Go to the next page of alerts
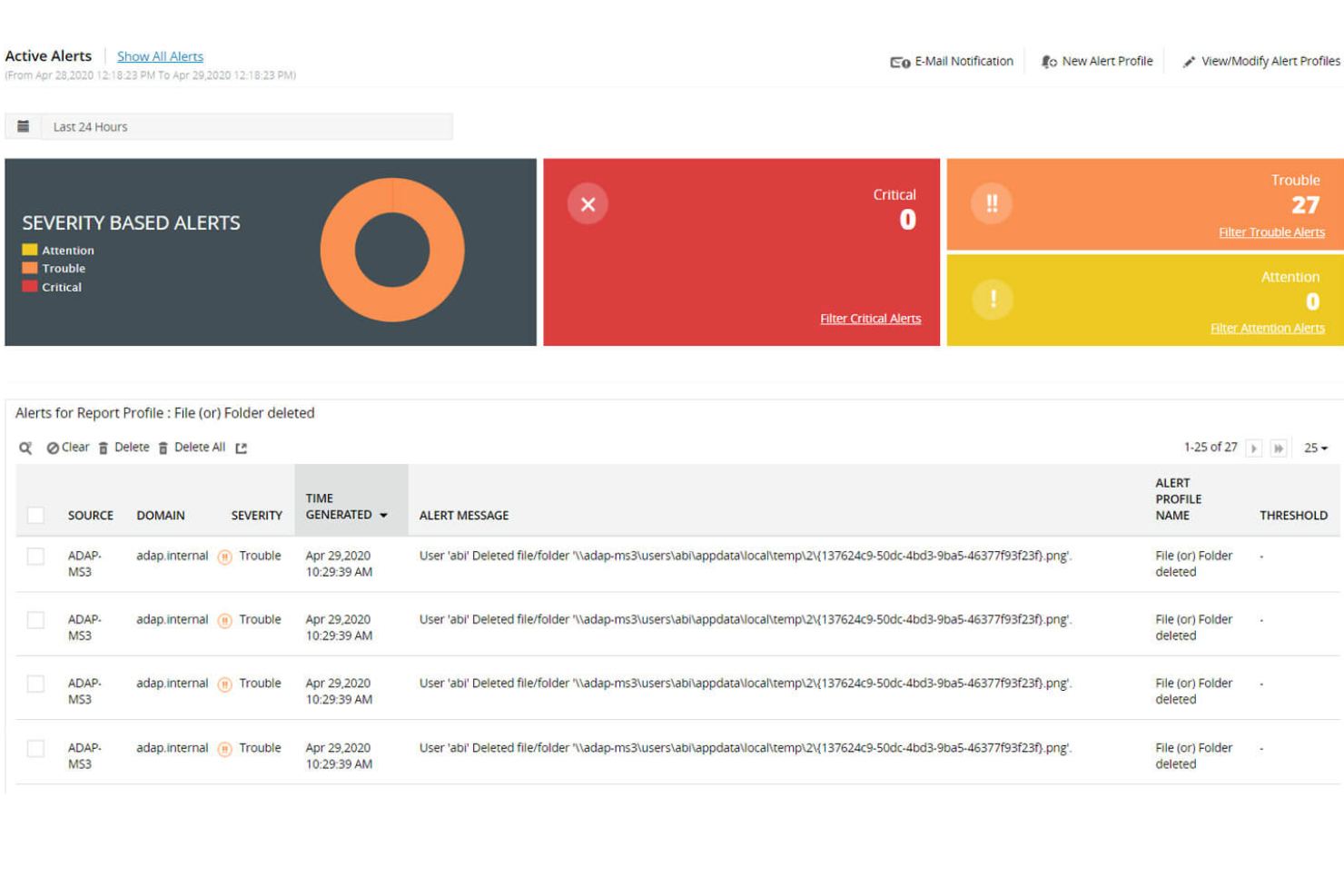1344x896 pixels. [1255, 448]
